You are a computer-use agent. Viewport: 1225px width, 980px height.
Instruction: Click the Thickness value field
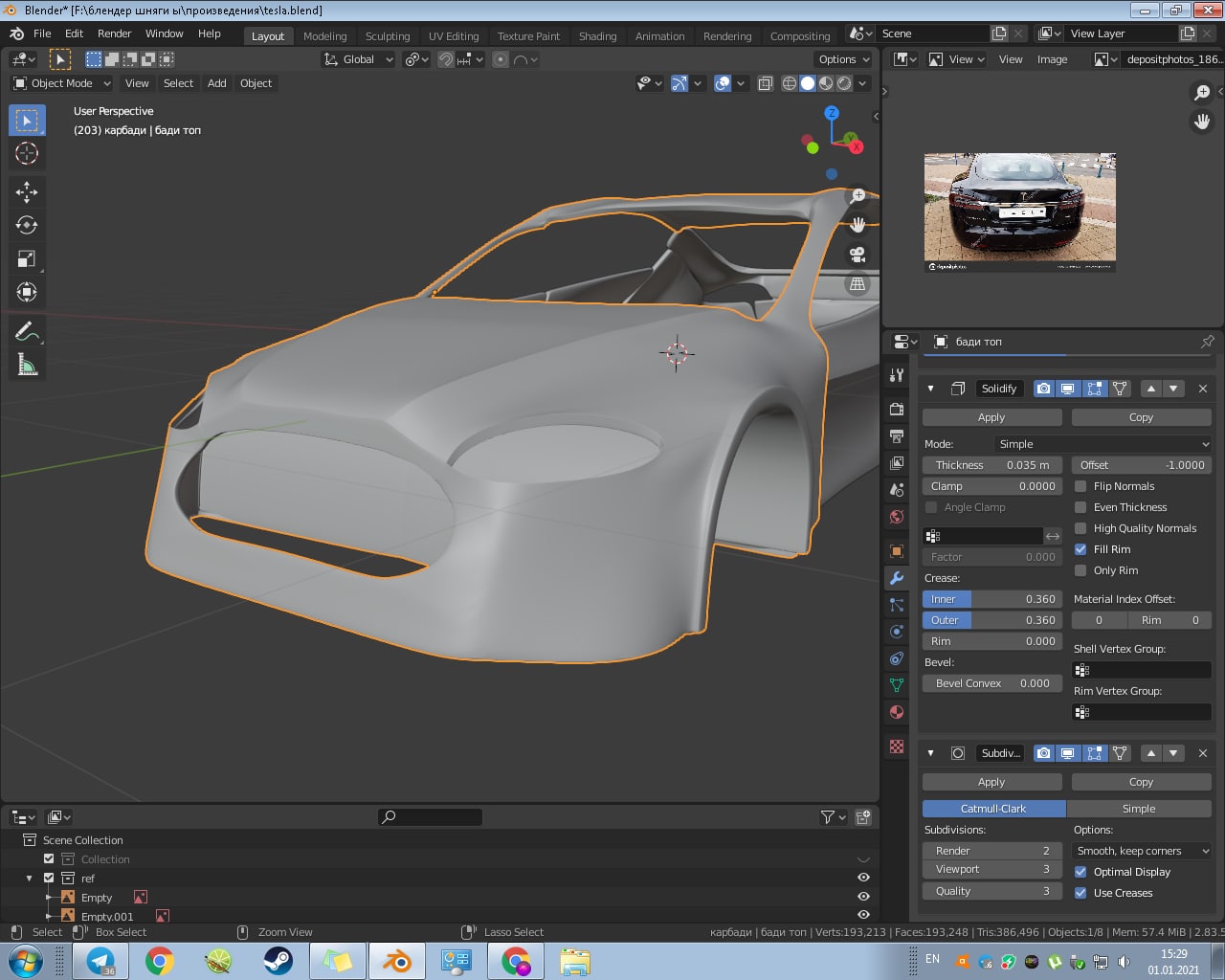[x=991, y=465]
